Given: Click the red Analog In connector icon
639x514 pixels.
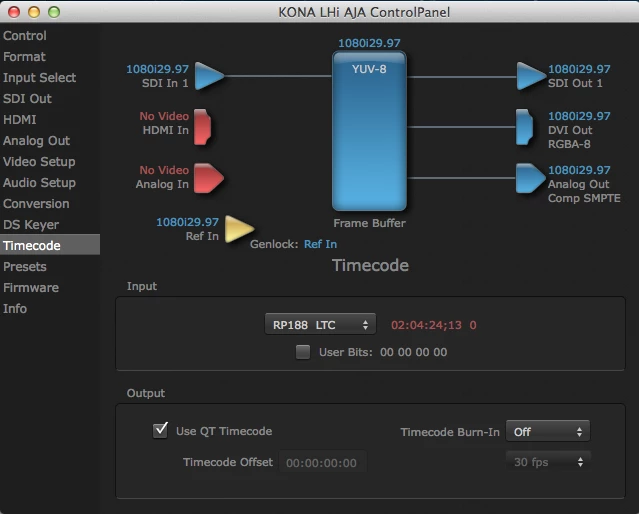Looking at the screenshot, I should click(x=208, y=178).
